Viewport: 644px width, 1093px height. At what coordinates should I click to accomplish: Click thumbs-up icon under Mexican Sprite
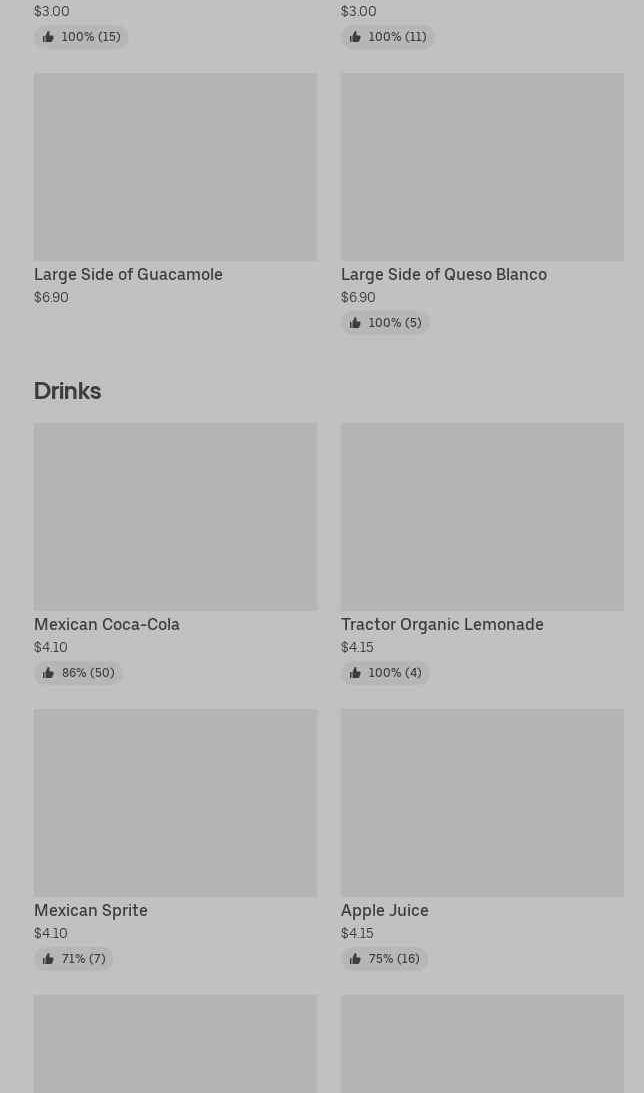(48, 959)
